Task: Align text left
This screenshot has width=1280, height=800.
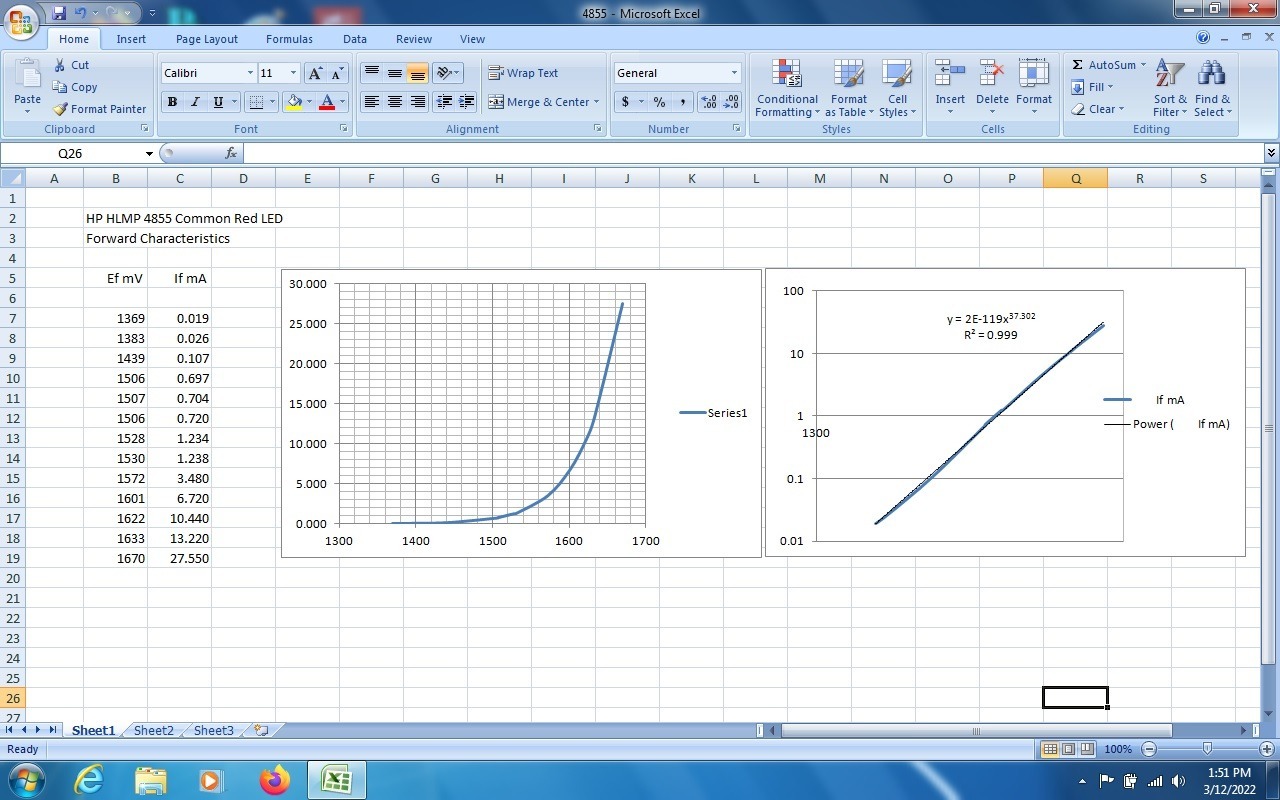Action: 371,102
